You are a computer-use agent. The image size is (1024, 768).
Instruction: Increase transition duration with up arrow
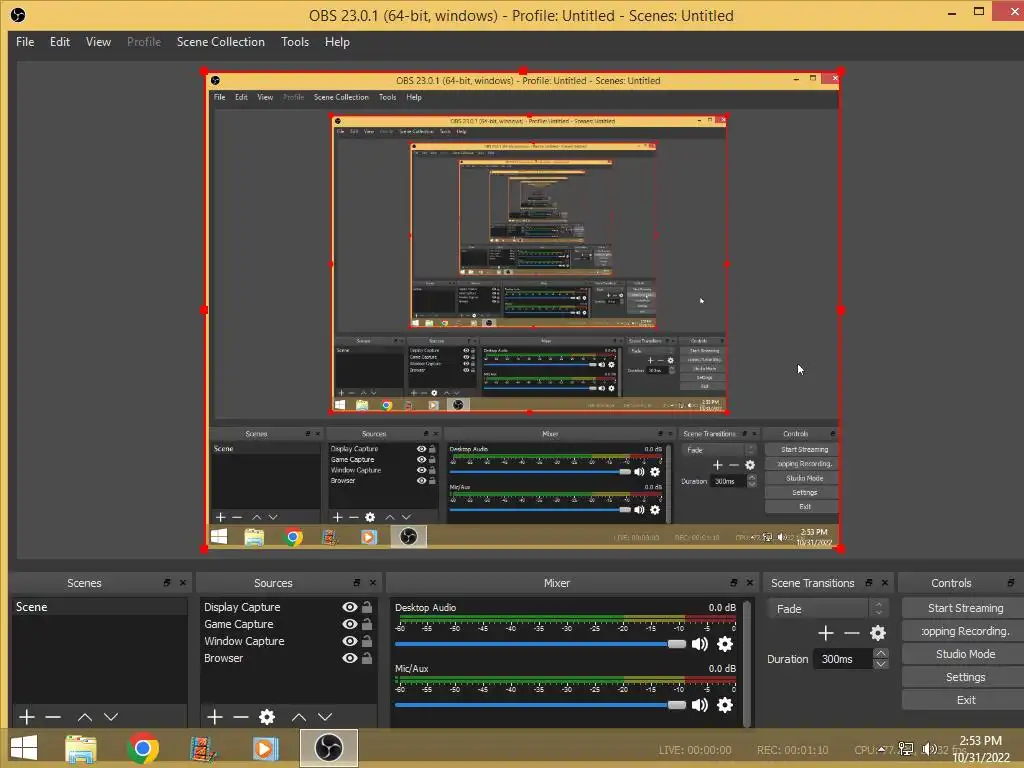(880, 653)
